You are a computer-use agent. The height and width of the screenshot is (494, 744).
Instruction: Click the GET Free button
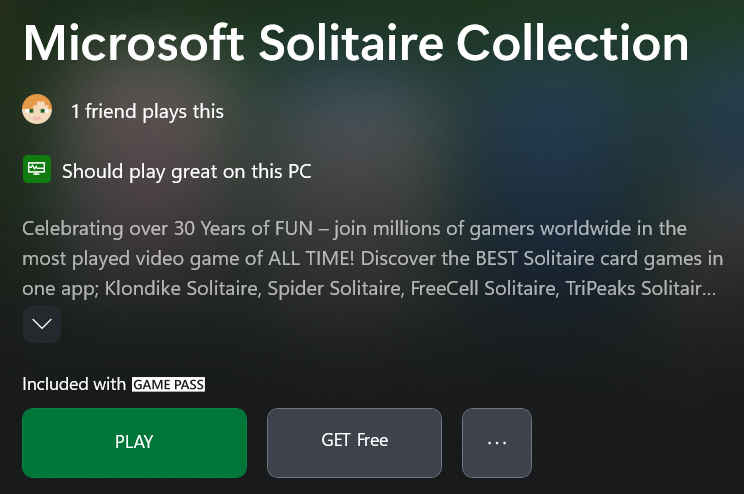pos(354,442)
